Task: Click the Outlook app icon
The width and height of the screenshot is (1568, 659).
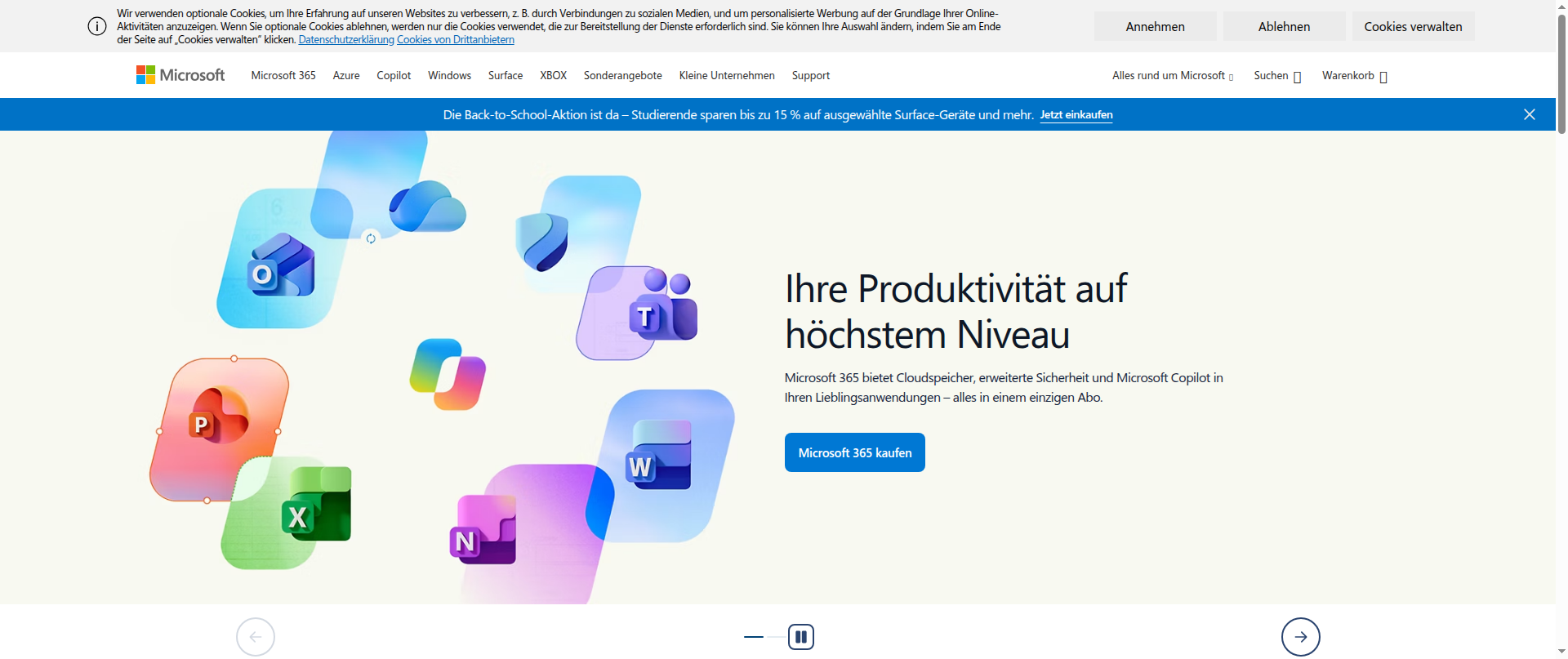Action: click(x=281, y=266)
